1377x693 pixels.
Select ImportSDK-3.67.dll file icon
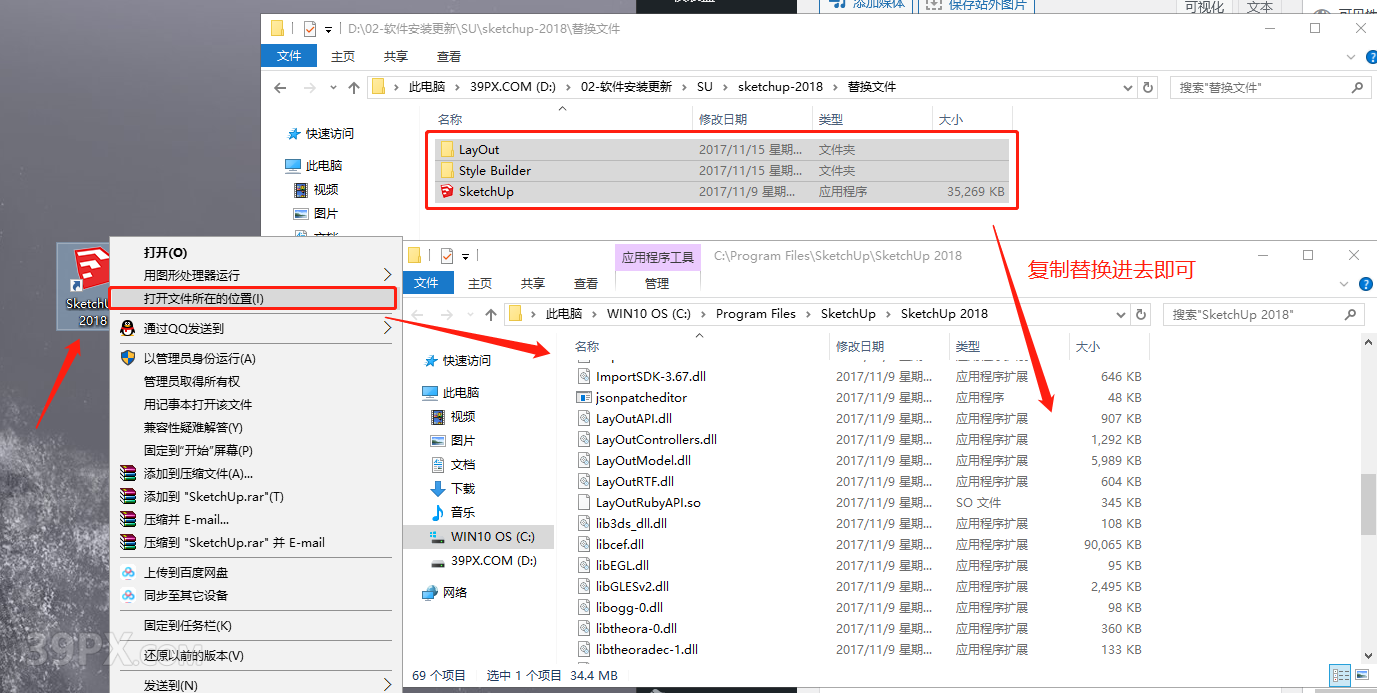coord(586,377)
